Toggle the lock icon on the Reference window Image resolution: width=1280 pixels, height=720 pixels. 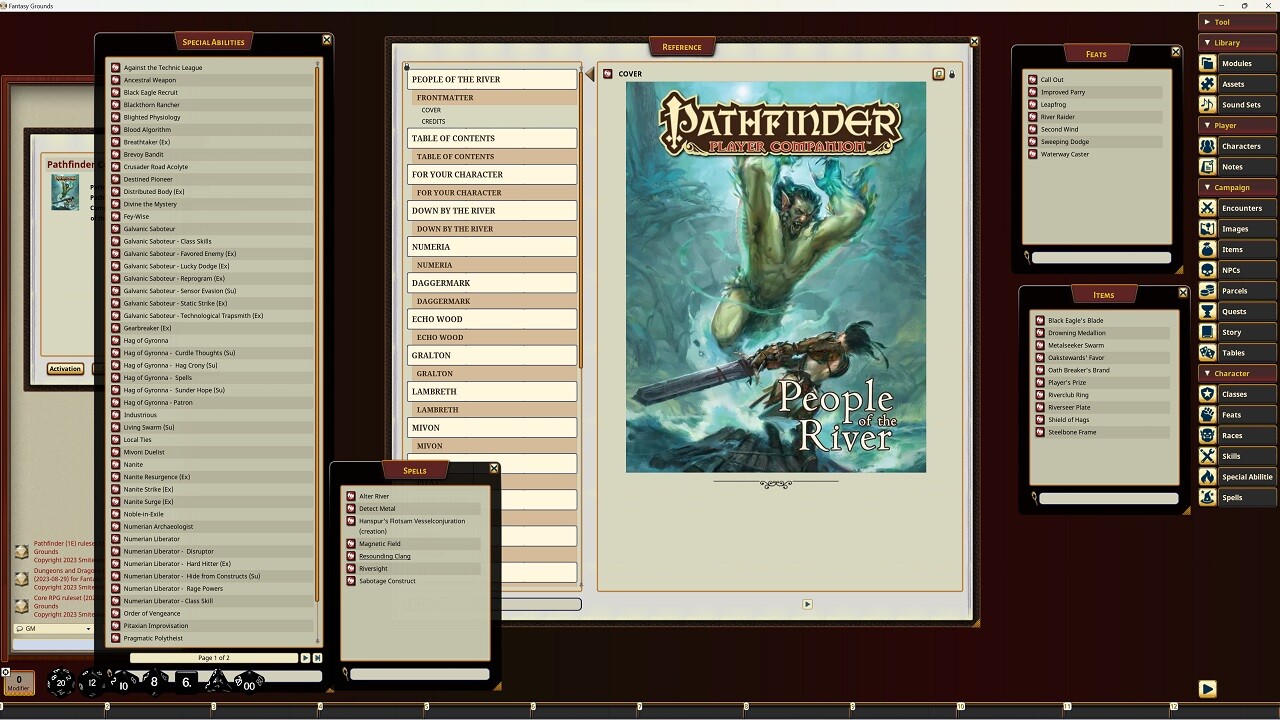[952, 73]
